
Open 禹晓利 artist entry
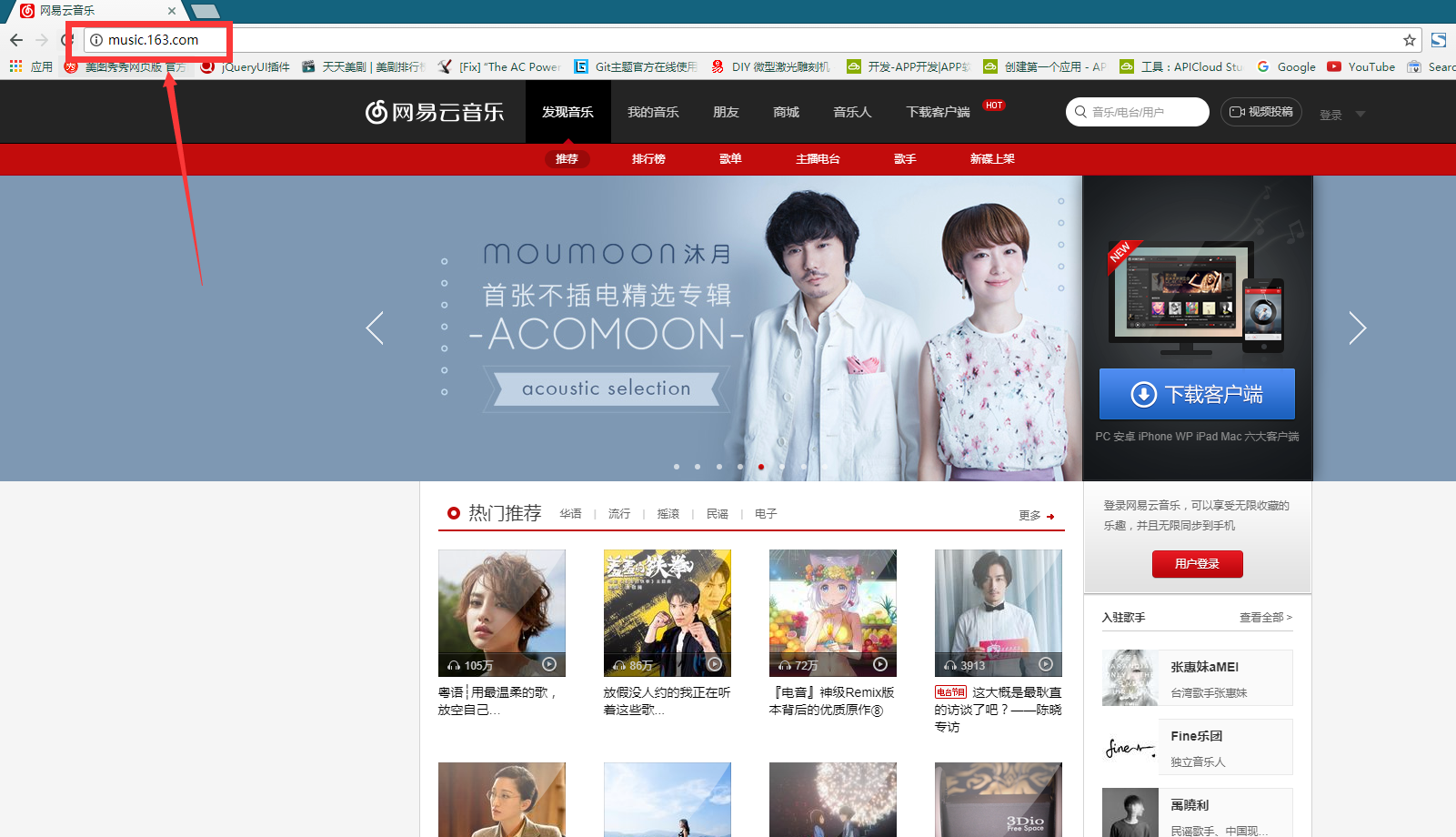point(1197,812)
